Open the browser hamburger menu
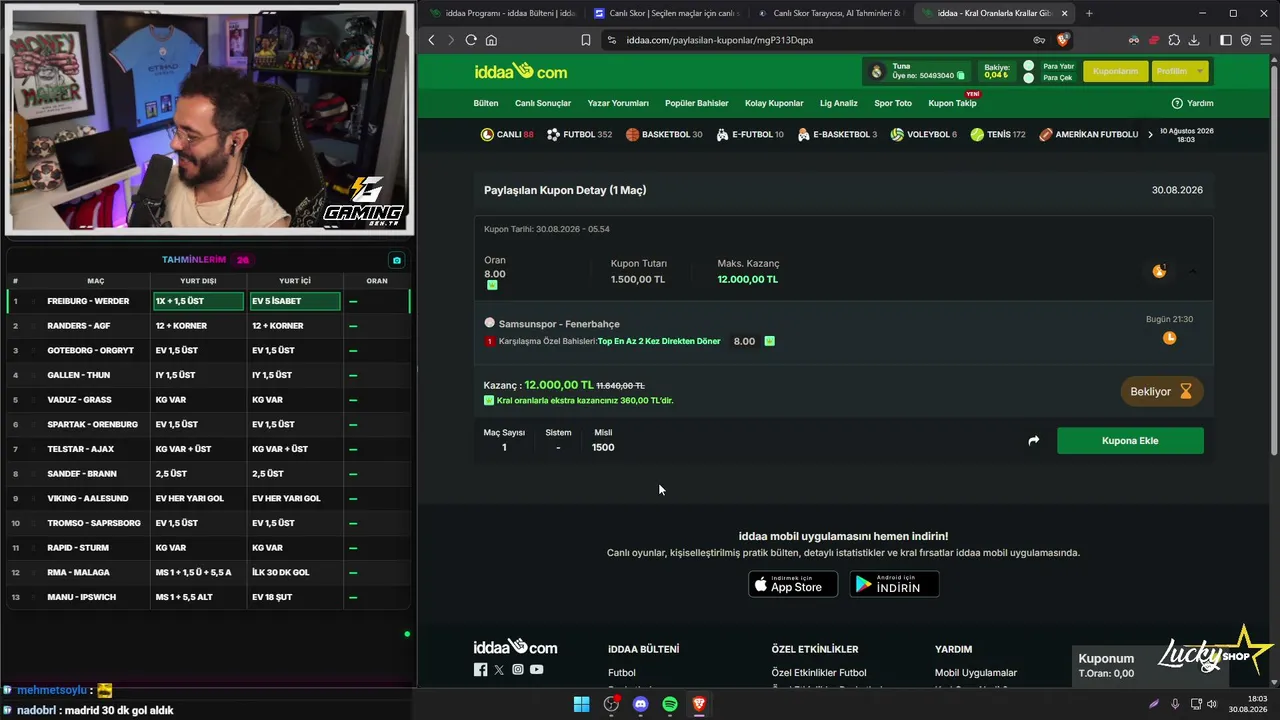The width and height of the screenshot is (1280, 720). (x=1265, y=40)
